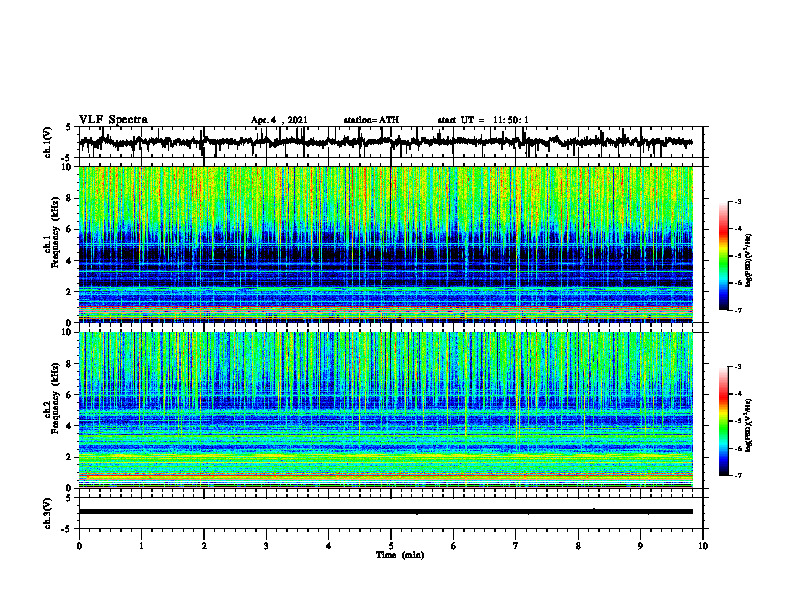Click the ch.1 frequency tick label "8"
The image size is (792, 612).
click(x=70, y=198)
